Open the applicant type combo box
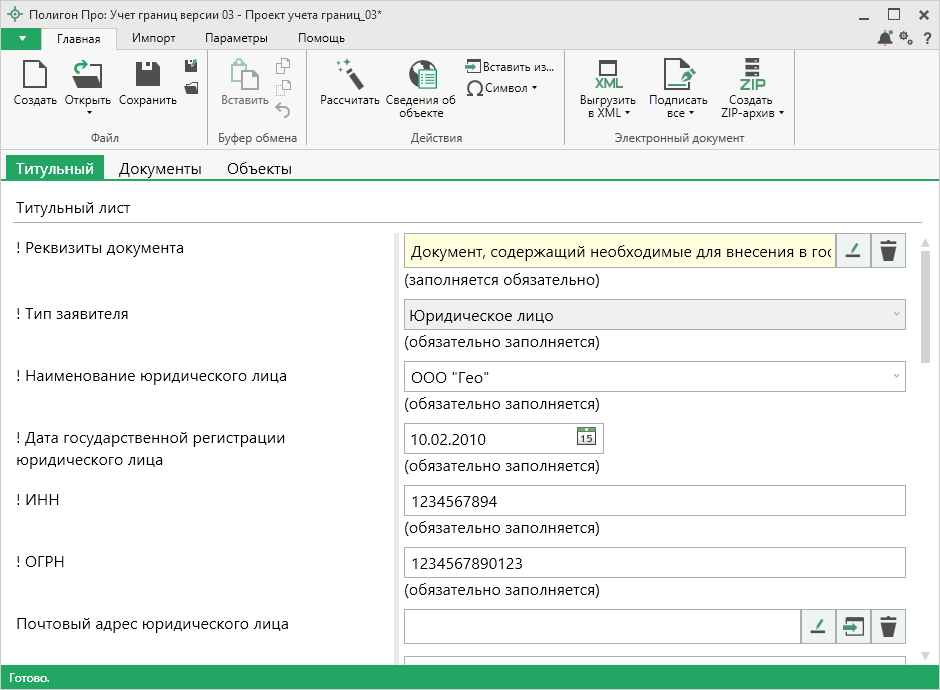The width and height of the screenshot is (940, 690). [x=655, y=315]
